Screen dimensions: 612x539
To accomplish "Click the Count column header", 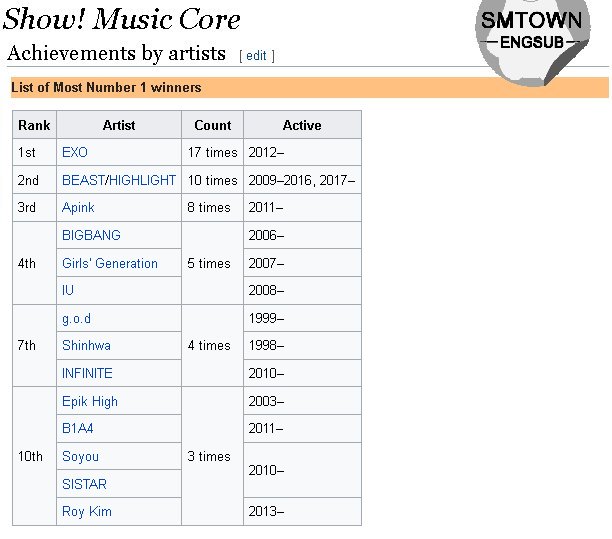I will [213, 125].
